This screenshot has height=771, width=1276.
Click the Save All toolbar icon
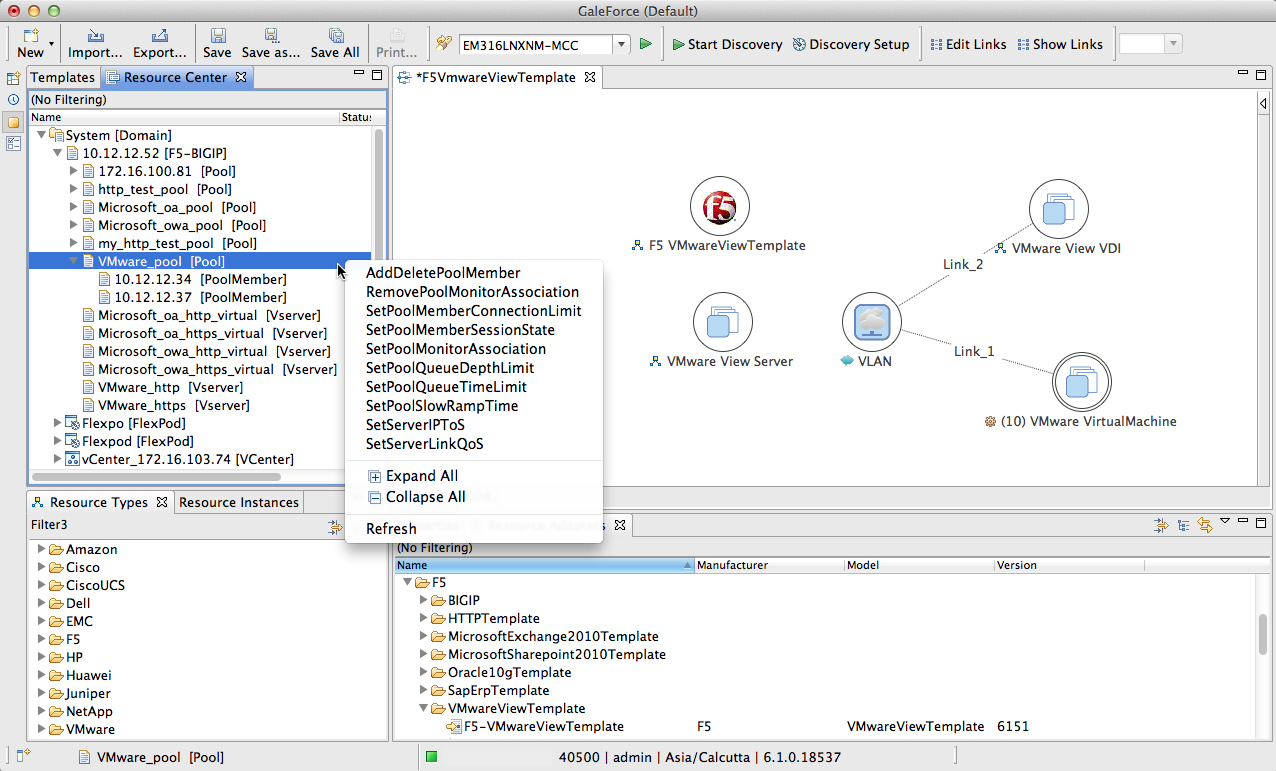click(x=335, y=36)
